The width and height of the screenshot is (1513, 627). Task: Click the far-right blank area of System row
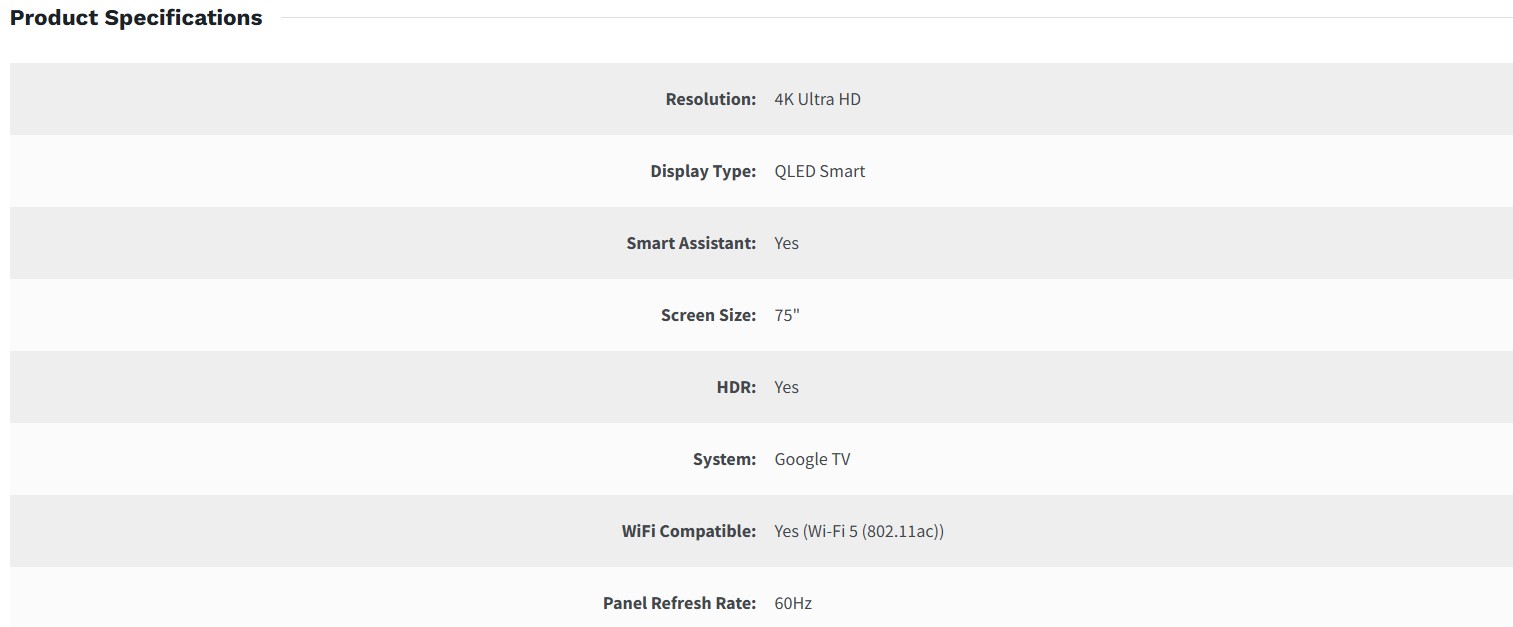[1450, 459]
